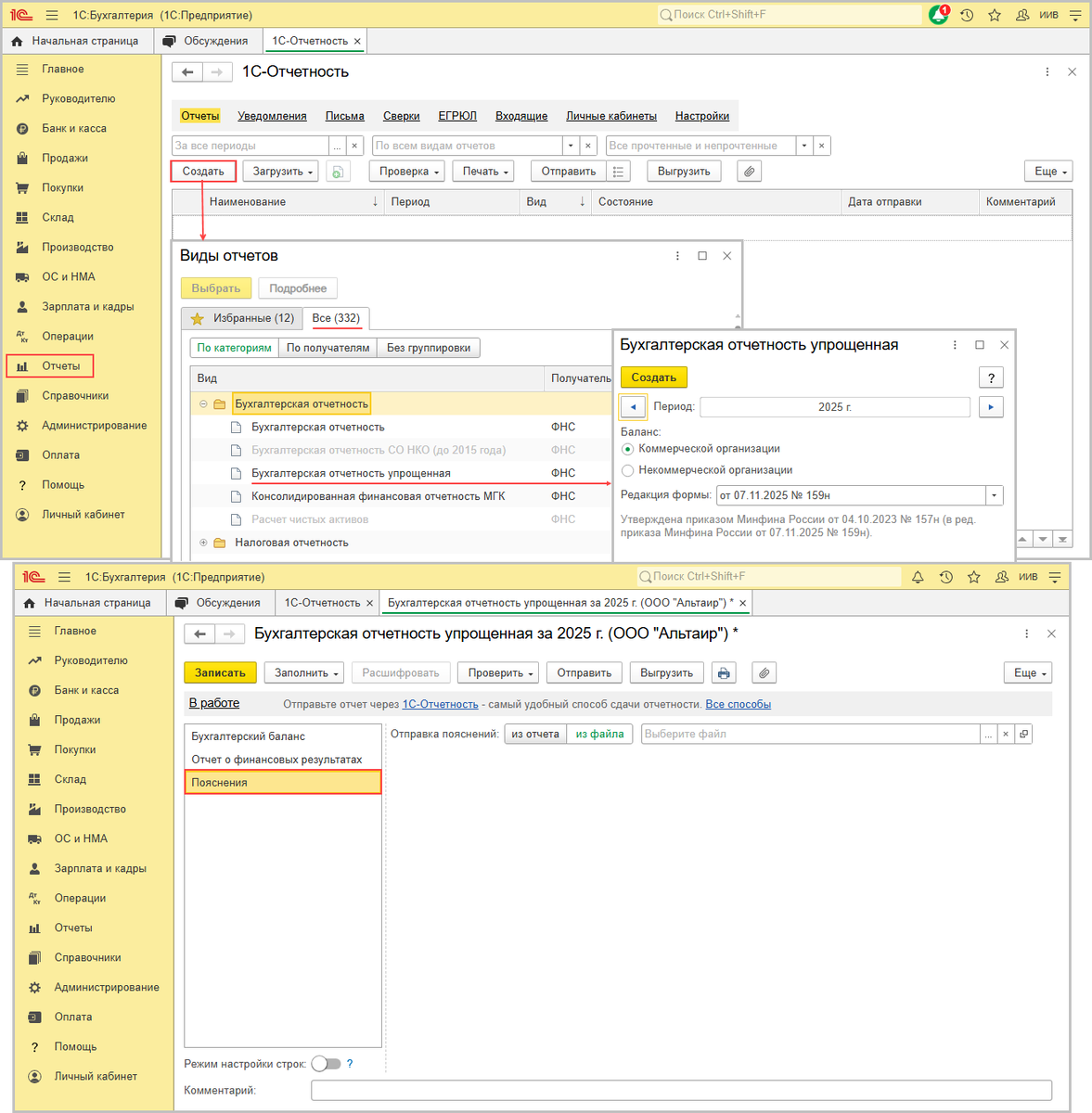Image resolution: width=1092 pixels, height=1113 pixels.
Task: Collapse Бухгалтерская отчетность folder in tree
Action: point(203,404)
